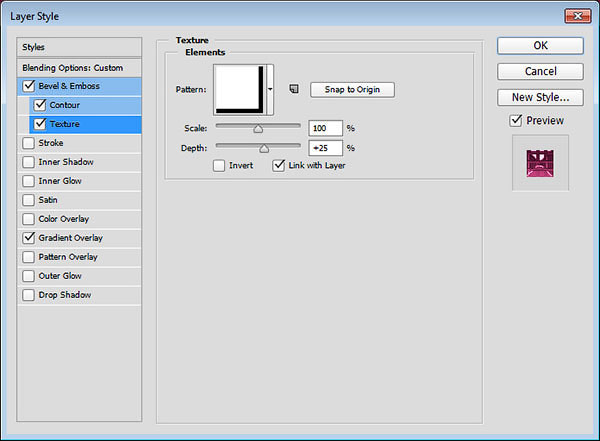Enable the Stroke checkbox
This screenshot has width=600, height=441.
[x=28, y=143]
